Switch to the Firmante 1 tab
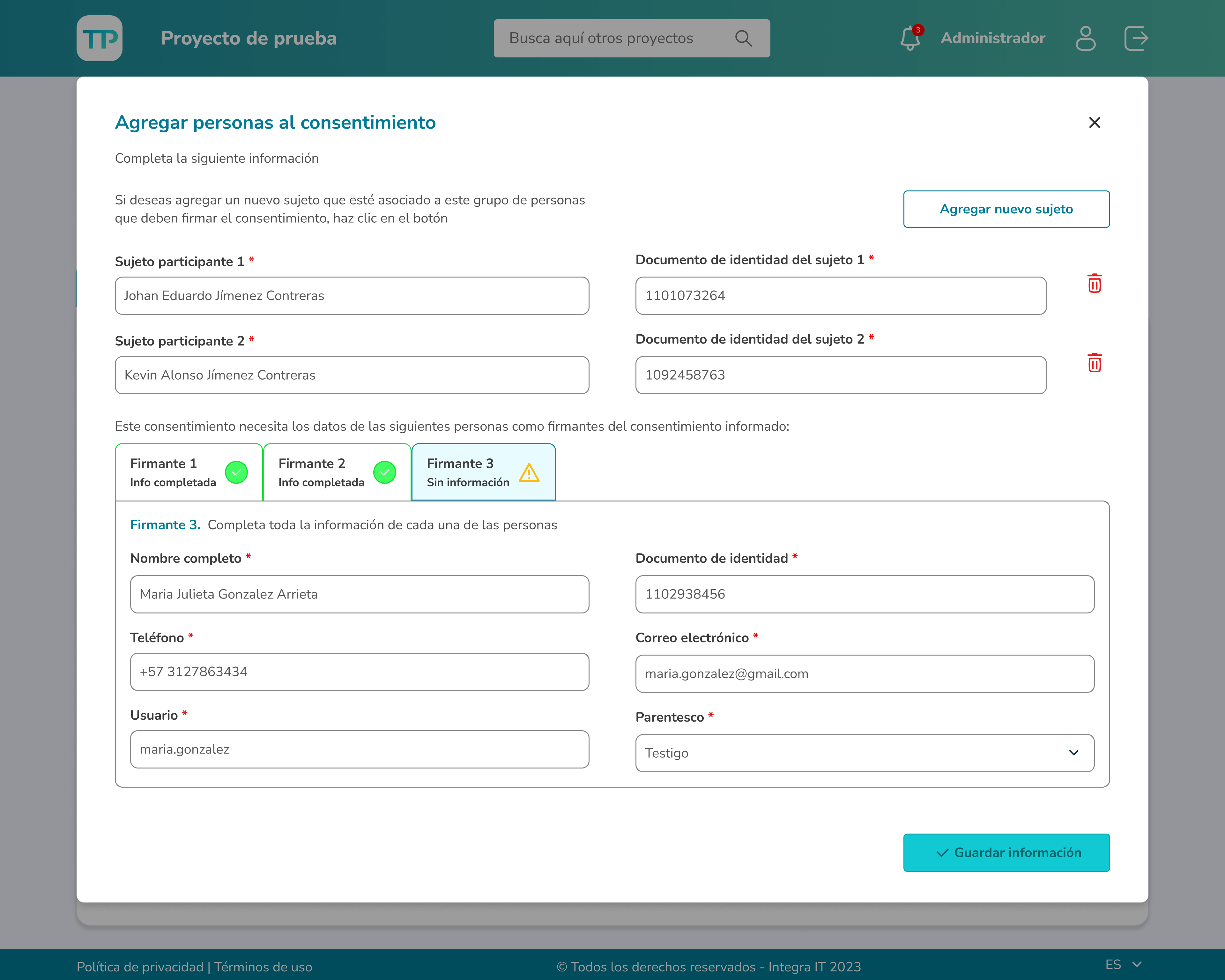The height and width of the screenshot is (980, 1225). [189, 472]
